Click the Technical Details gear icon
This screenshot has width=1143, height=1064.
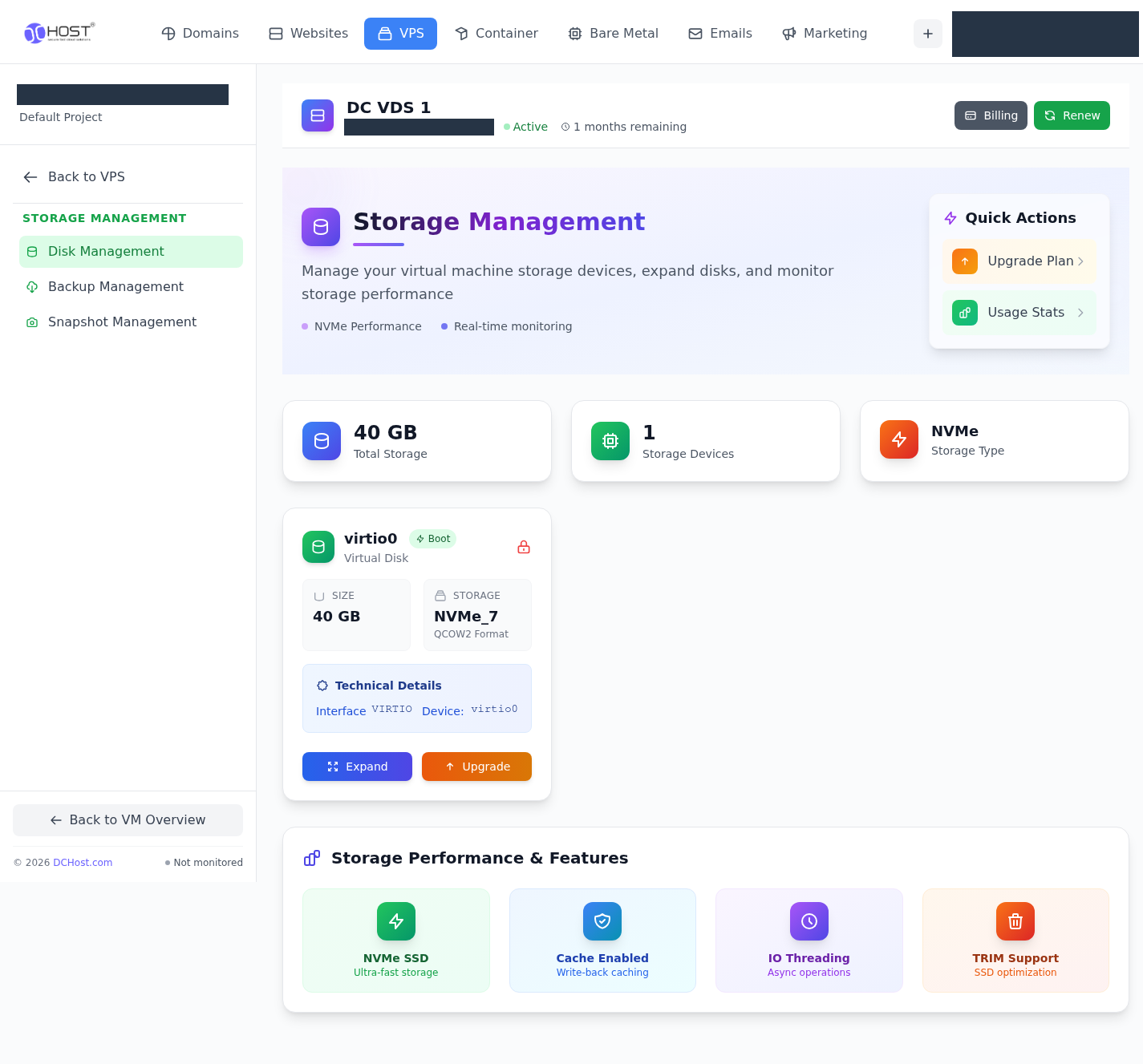pos(322,686)
